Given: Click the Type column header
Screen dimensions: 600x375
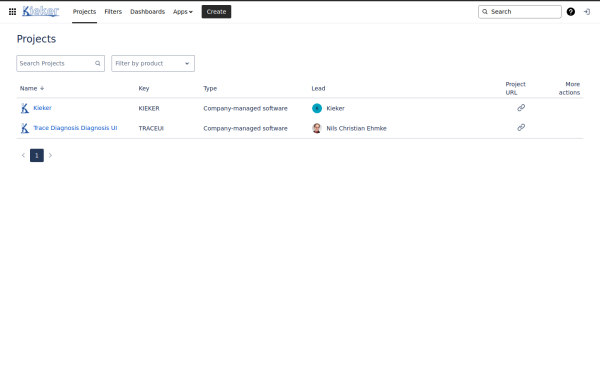Looking at the screenshot, I should (x=210, y=88).
